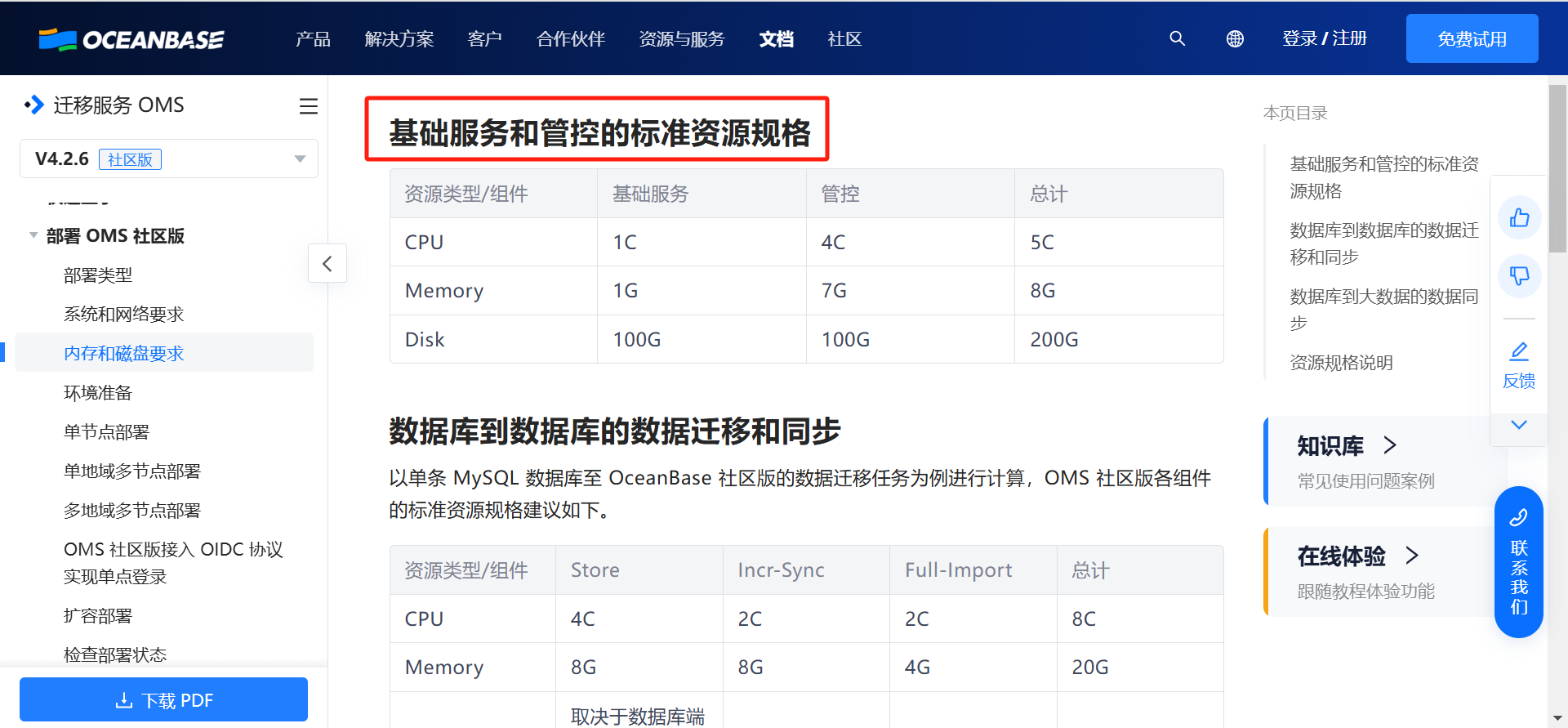Open OMS 社区版接入 OIDC 协议 page
Image resolution: width=1568 pixels, height=728 pixels.
coord(173,563)
